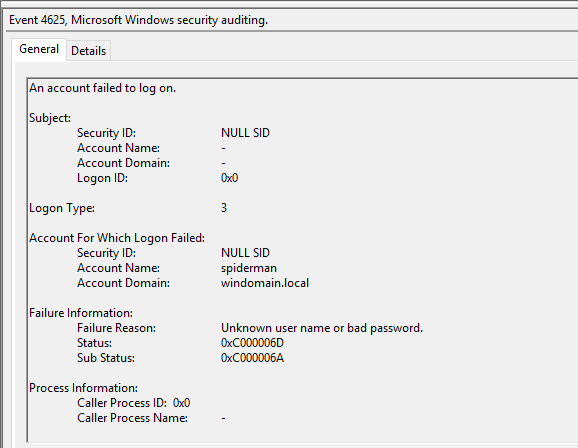Click the 'Caller Process ID: 0x0' line
The height and width of the screenshot is (448, 578).
pos(133,403)
